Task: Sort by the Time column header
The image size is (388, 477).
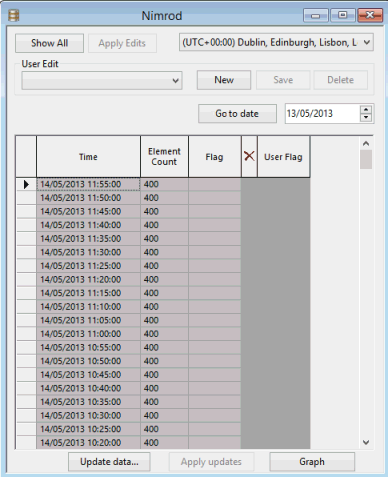Action: (x=88, y=157)
